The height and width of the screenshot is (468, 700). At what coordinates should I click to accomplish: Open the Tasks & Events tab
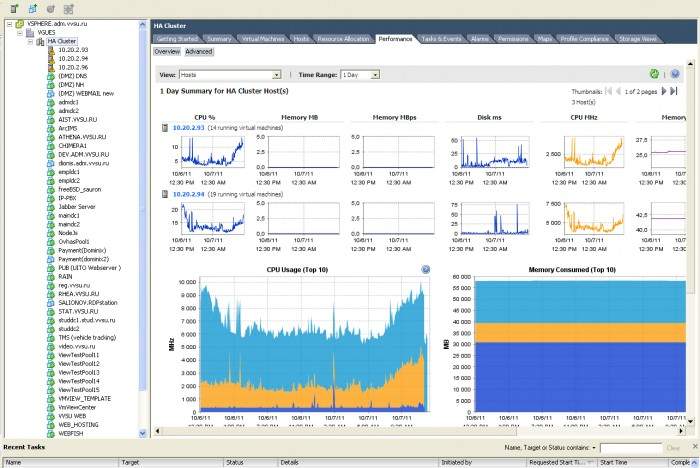(441, 38)
